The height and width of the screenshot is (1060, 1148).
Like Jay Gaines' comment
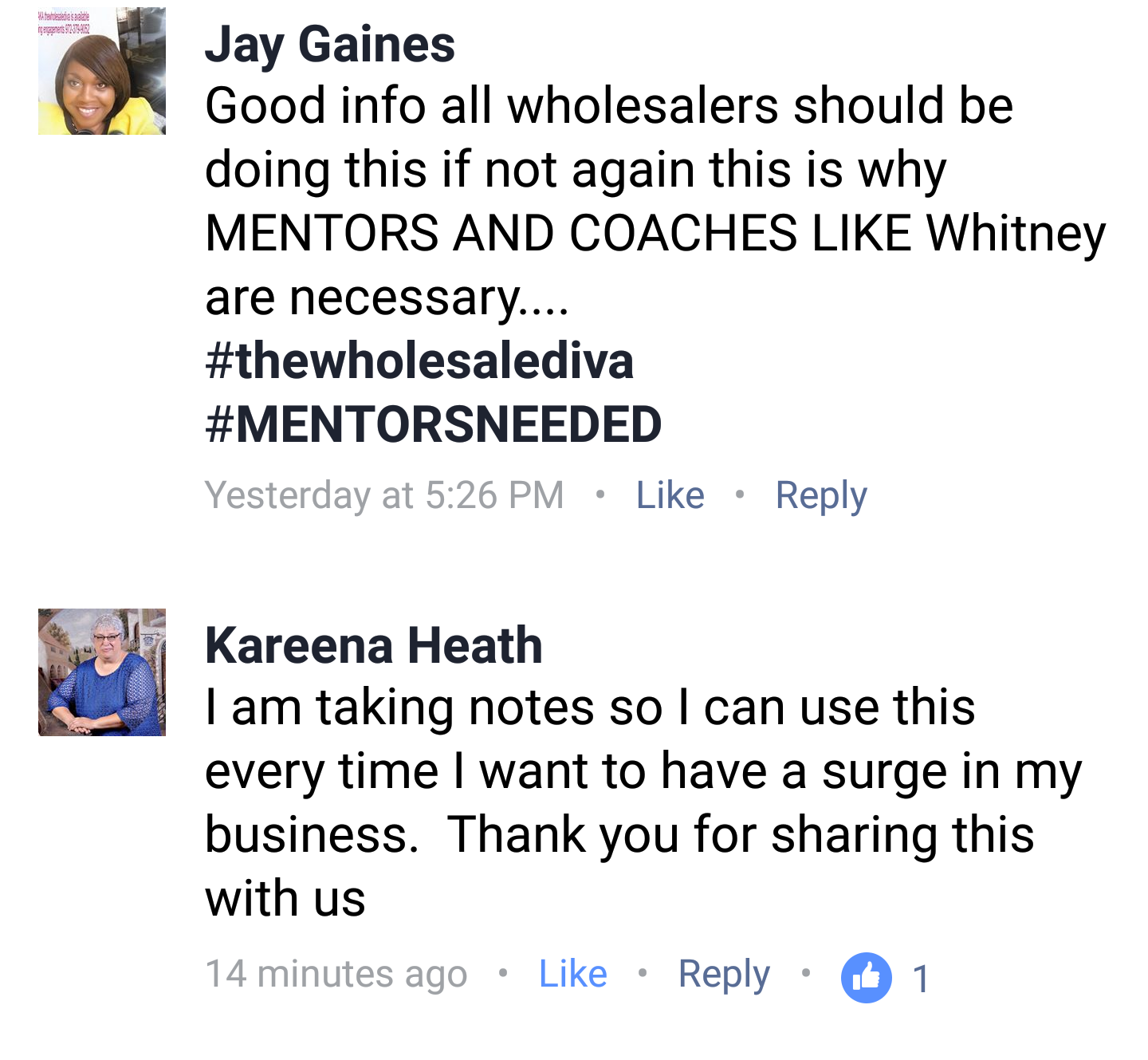[670, 495]
